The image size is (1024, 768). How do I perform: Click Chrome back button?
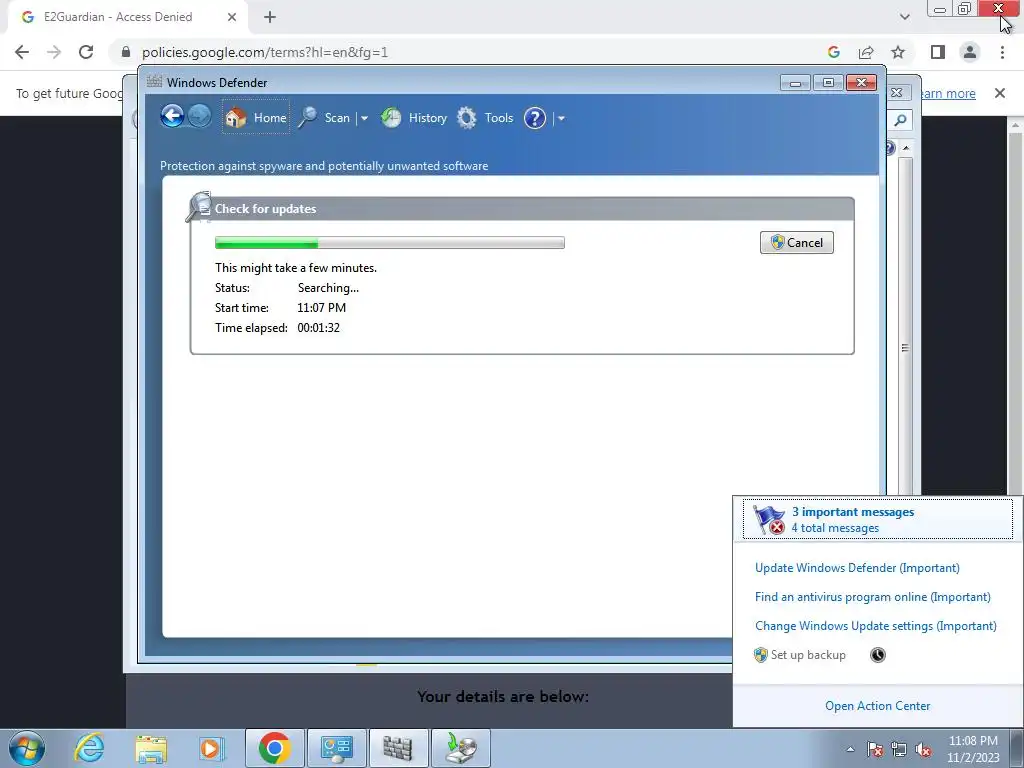pos(22,52)
